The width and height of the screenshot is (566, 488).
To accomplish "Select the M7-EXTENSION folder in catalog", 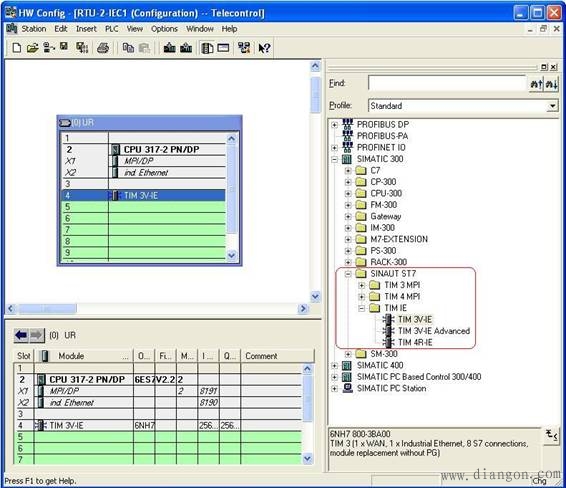I will (x=399, y=239).
